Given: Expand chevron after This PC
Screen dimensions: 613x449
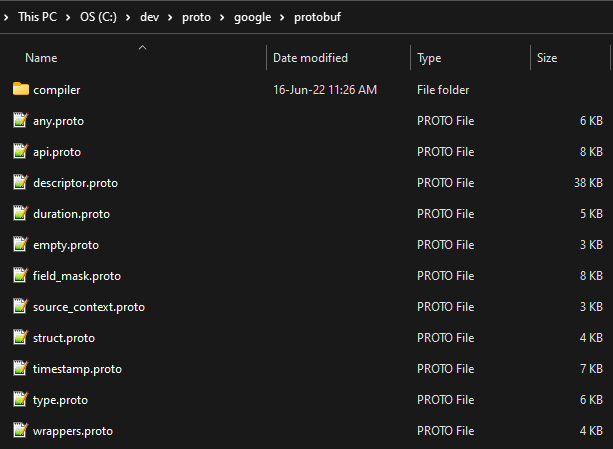Looking at the screenshot, I should click(68, 17).
